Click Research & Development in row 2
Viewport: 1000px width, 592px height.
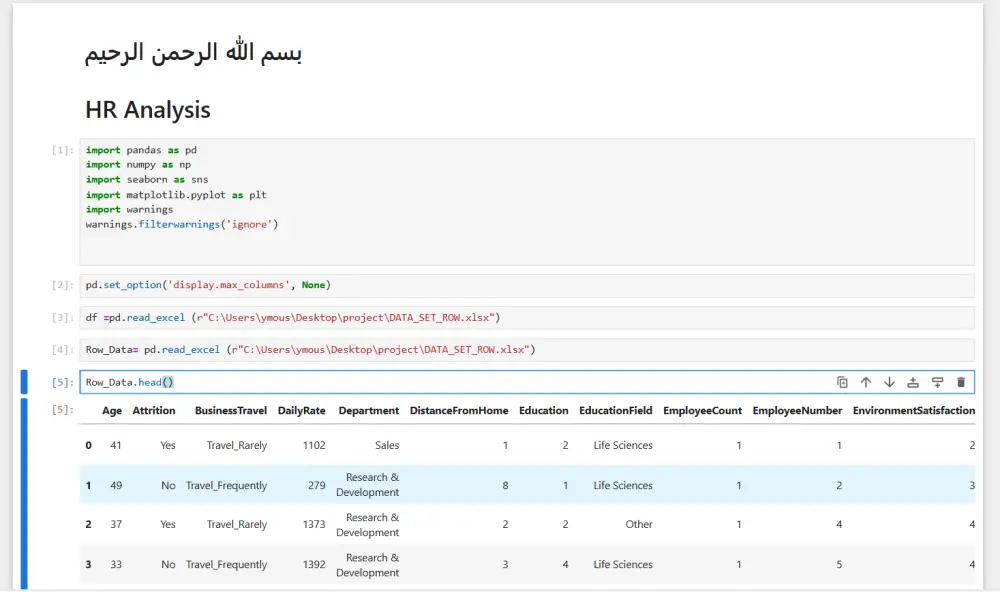coord(368,525)
